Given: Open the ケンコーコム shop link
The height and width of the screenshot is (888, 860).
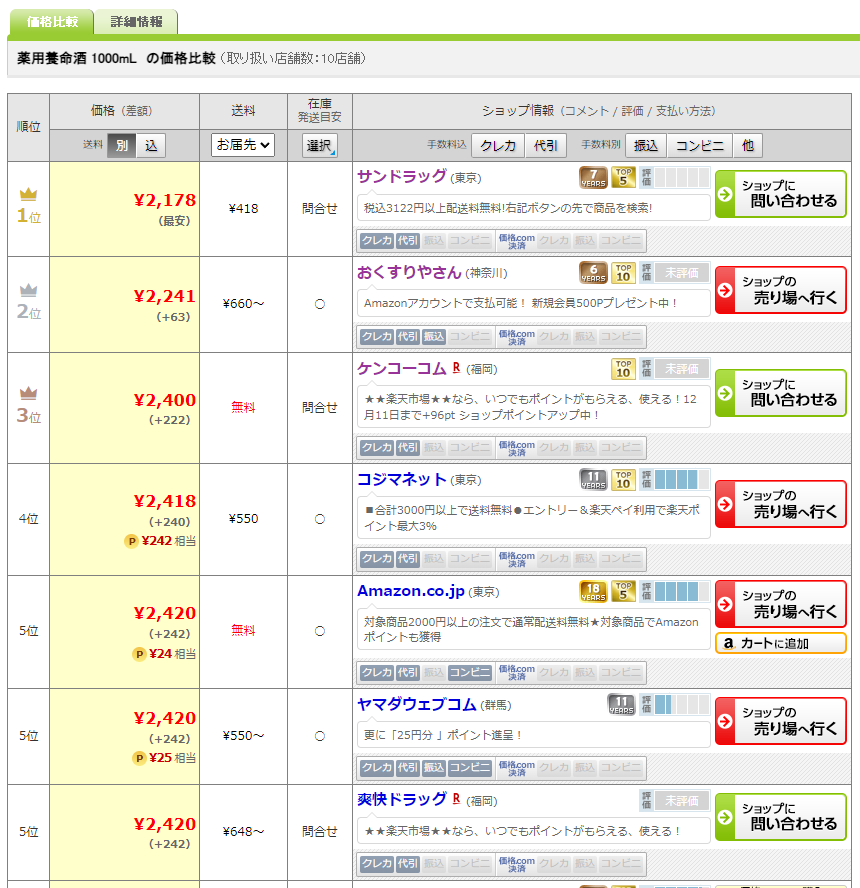Looking at the screenshot, I should (x=401, y=369).
